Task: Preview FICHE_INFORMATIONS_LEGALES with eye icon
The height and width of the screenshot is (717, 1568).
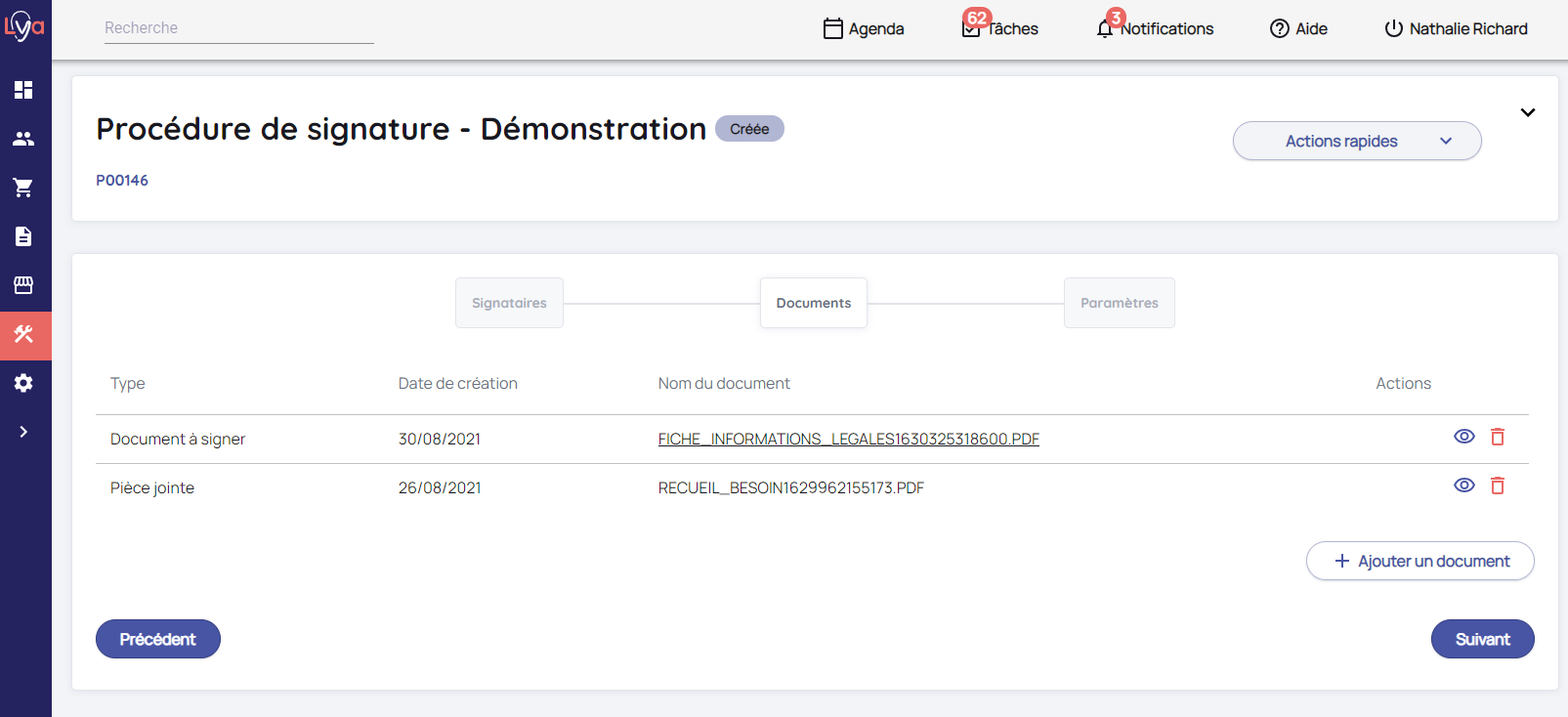Action: [1463, 437]
